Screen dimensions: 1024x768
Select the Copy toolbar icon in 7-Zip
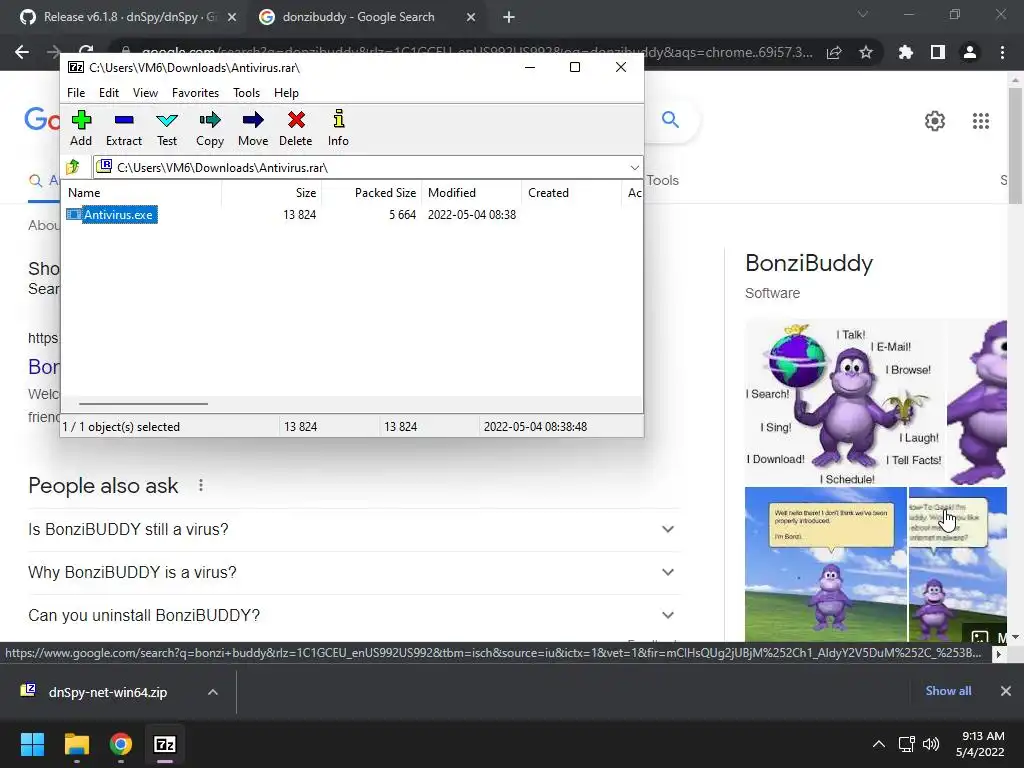210,129
